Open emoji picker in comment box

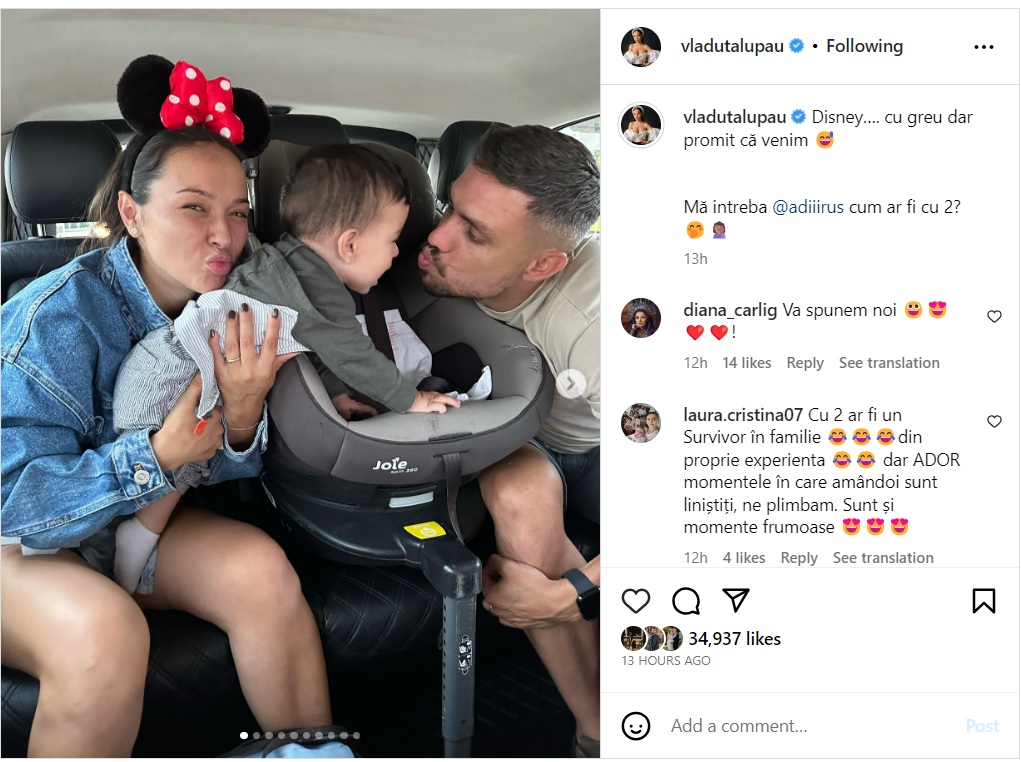pyautogui.click(x=636, y=726)
